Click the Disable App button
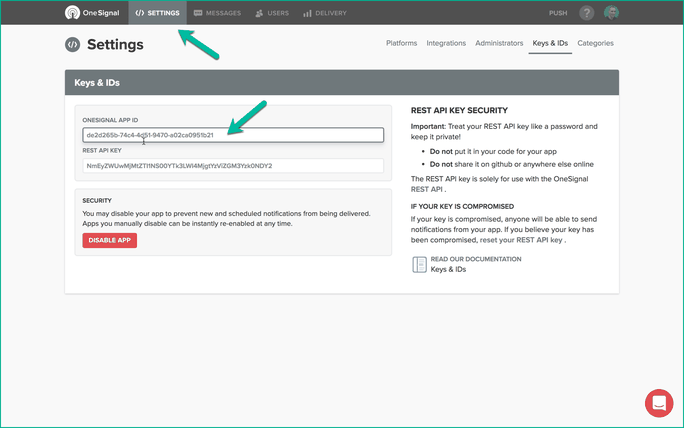684x428 pixels. click(x=109, y=240)
